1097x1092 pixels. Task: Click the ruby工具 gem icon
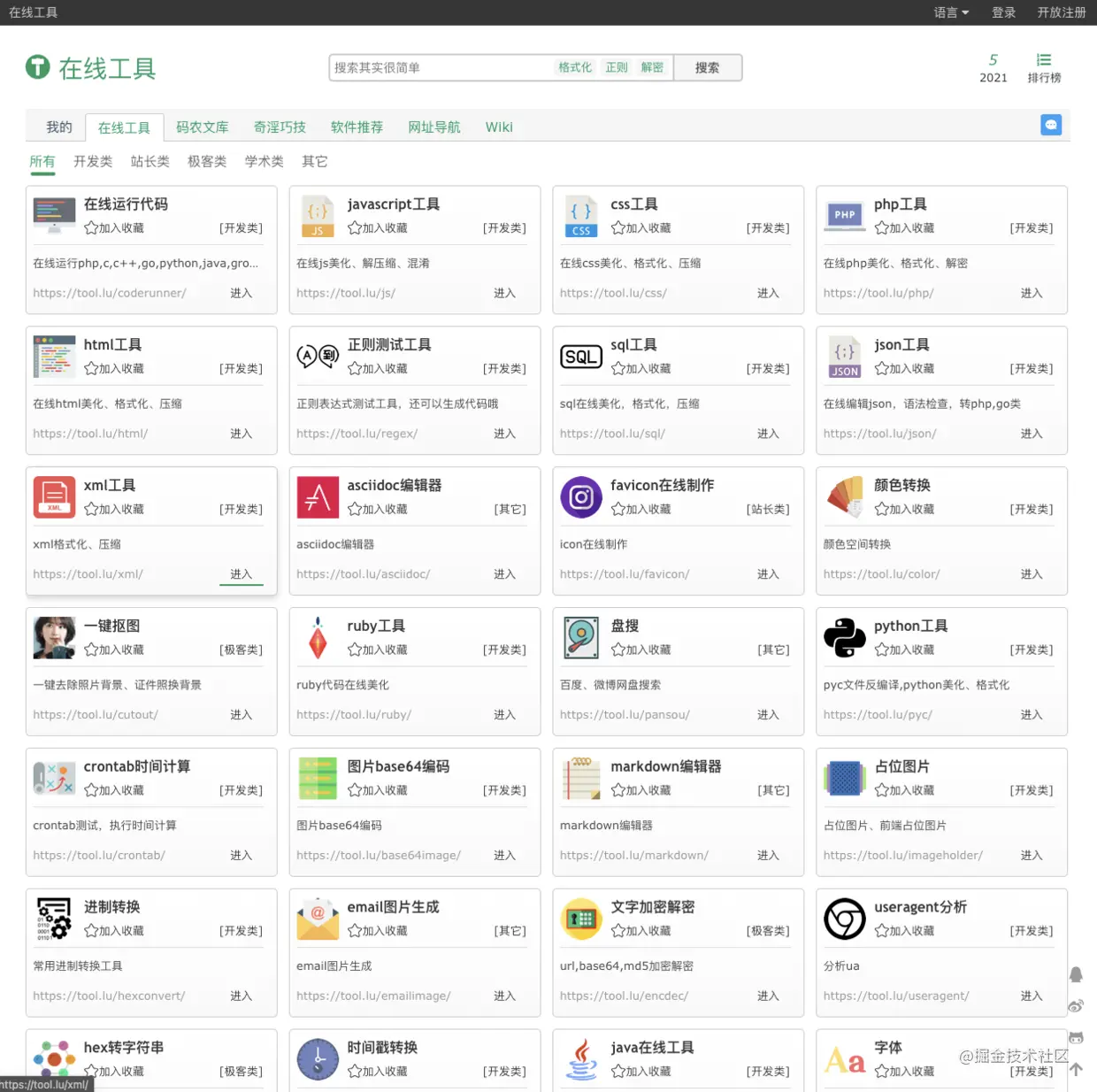point(318,637)
